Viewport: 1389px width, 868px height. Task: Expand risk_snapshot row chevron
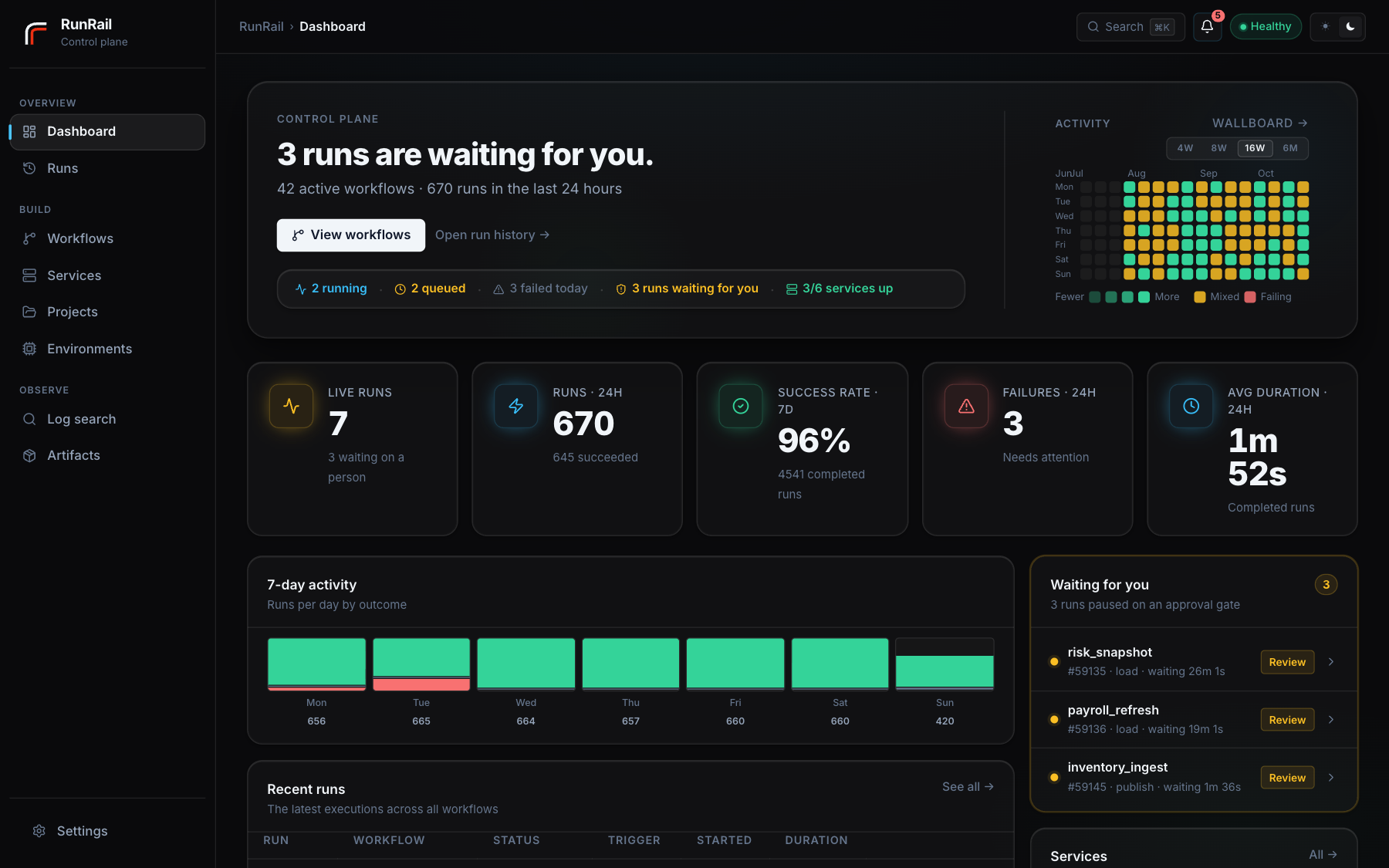click(1331, 662)
